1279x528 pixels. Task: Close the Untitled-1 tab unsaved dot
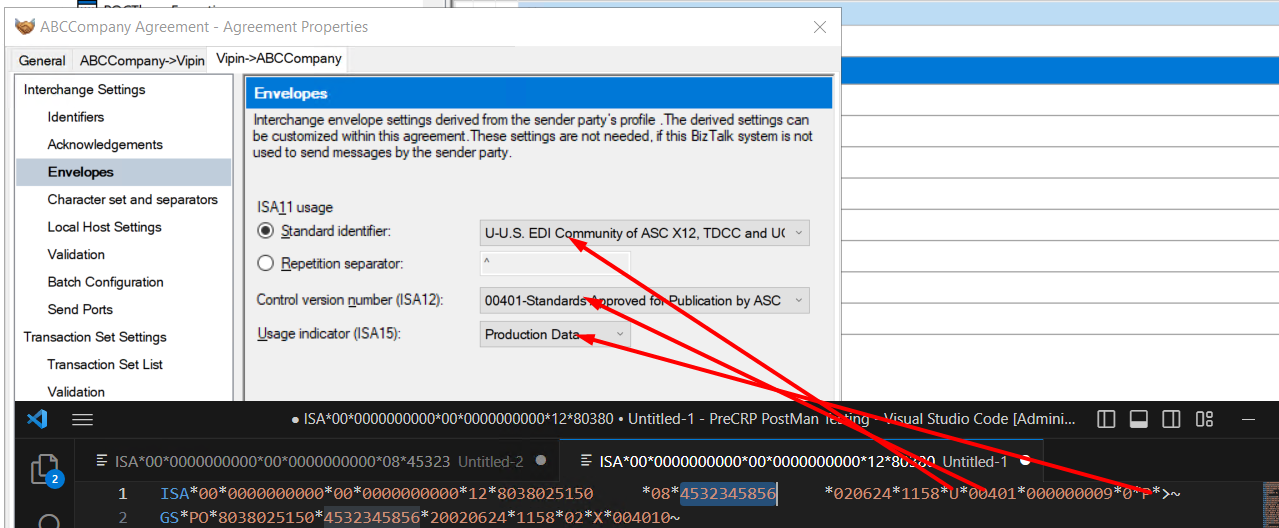1025,461
